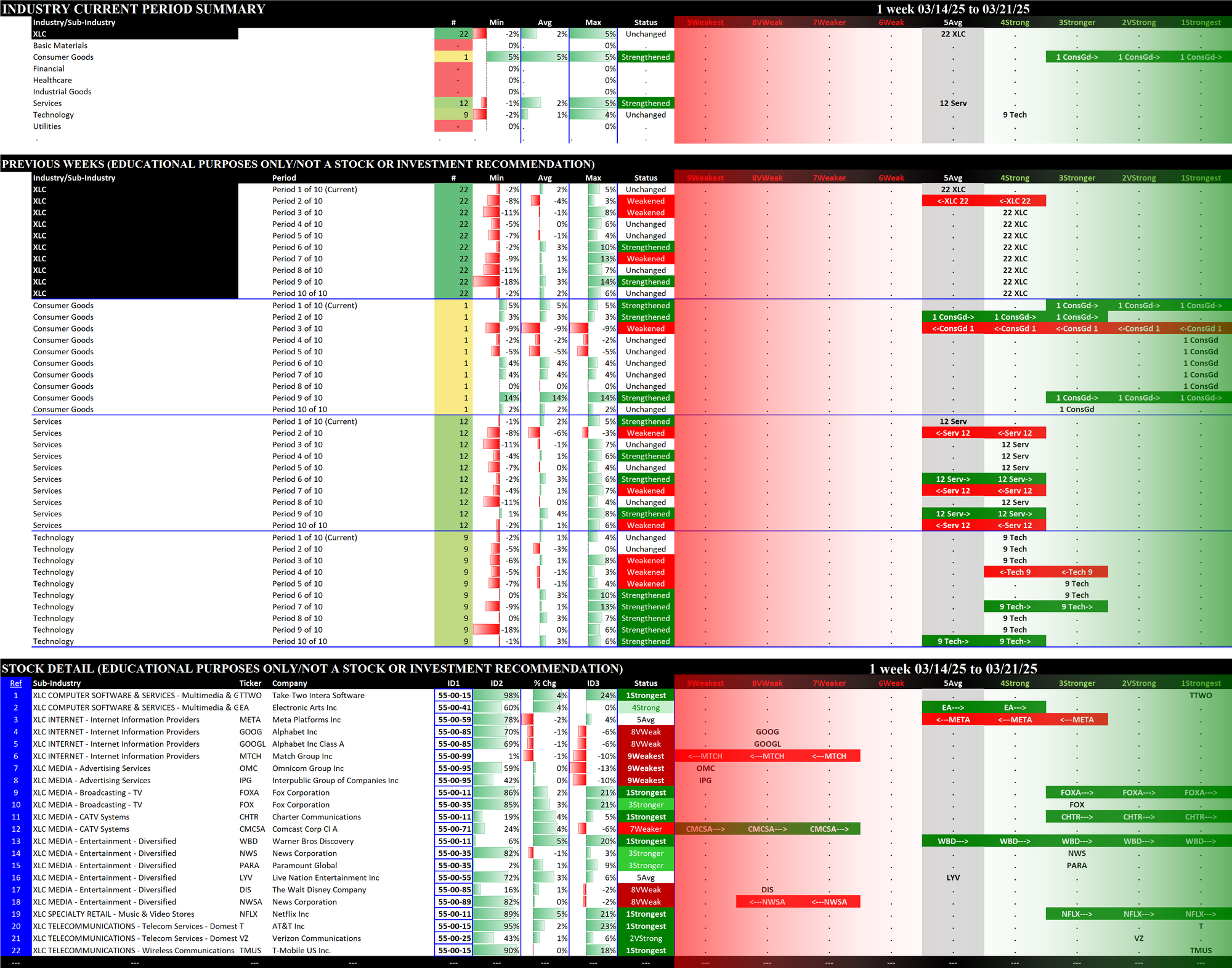Click the Ref hyperlink header

[x=15, y=683]
